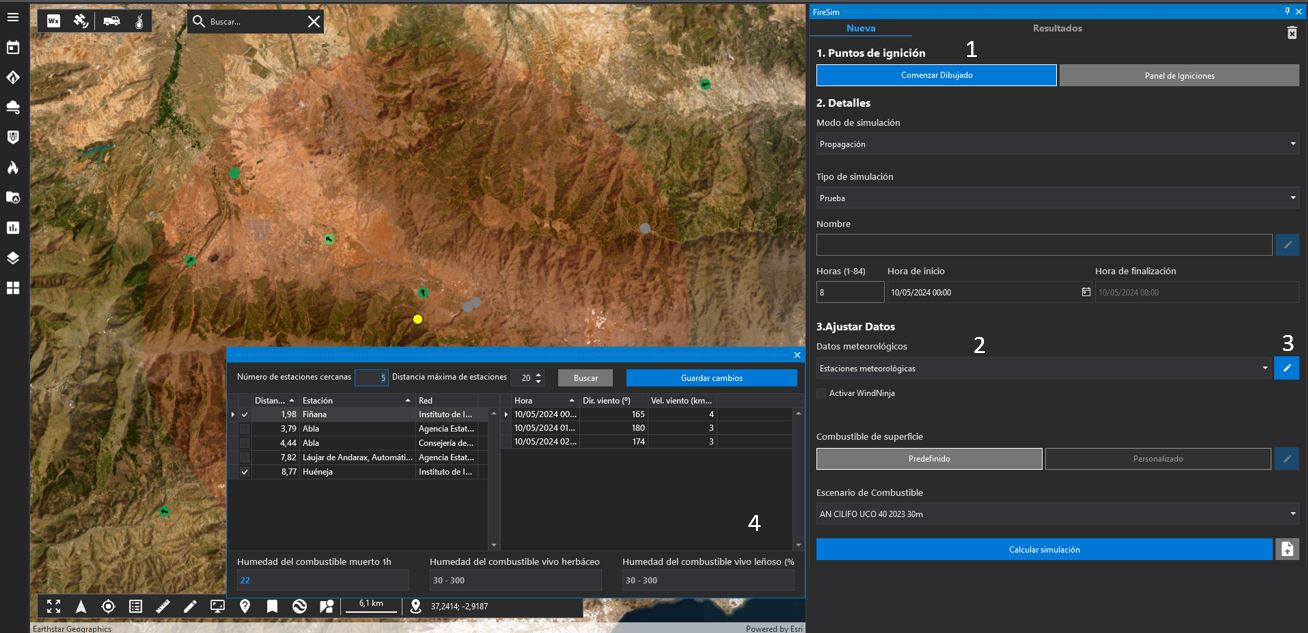This screenshot has height=633, width=1308.
Task: Enable the Activar WindNinja checkbox
Action: tap(822, 393)
